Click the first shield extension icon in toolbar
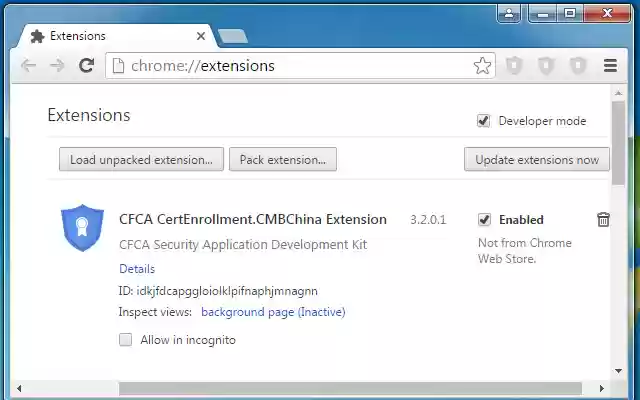This screenshot has width=640, height=400. click(x=514, y=65)
